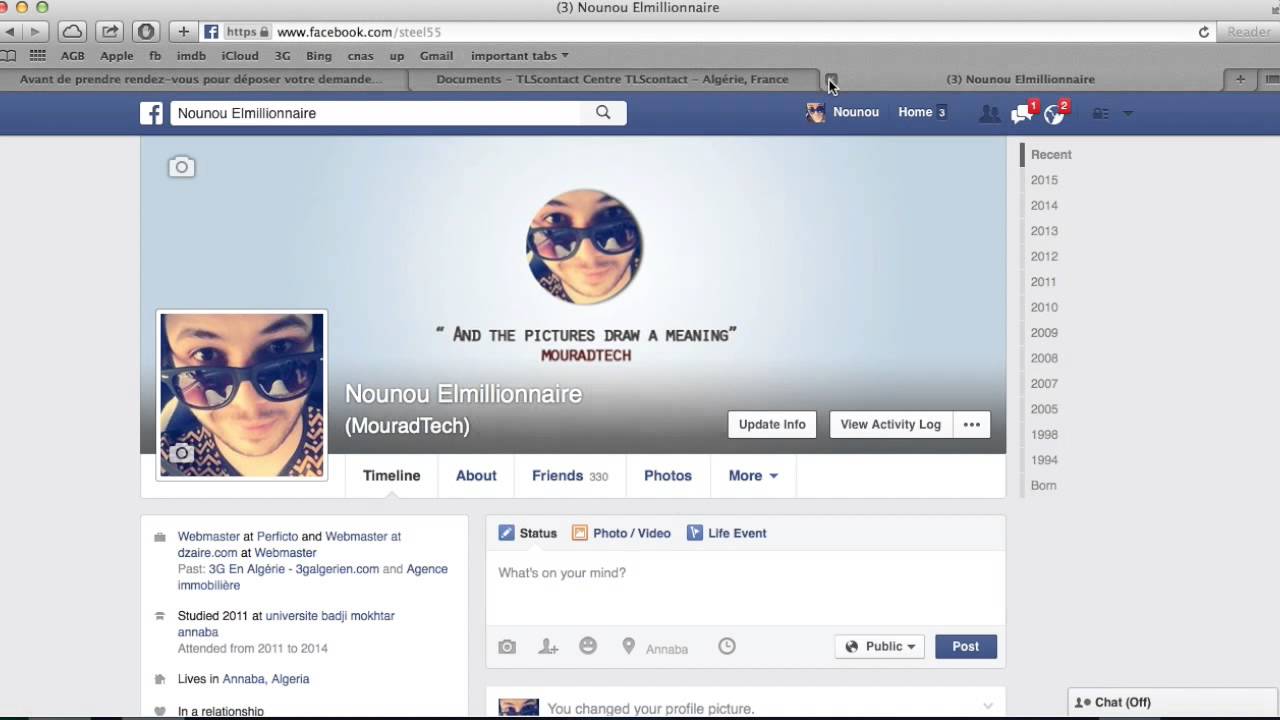
Task: Open the imdb bookmark
Action: 191,56
